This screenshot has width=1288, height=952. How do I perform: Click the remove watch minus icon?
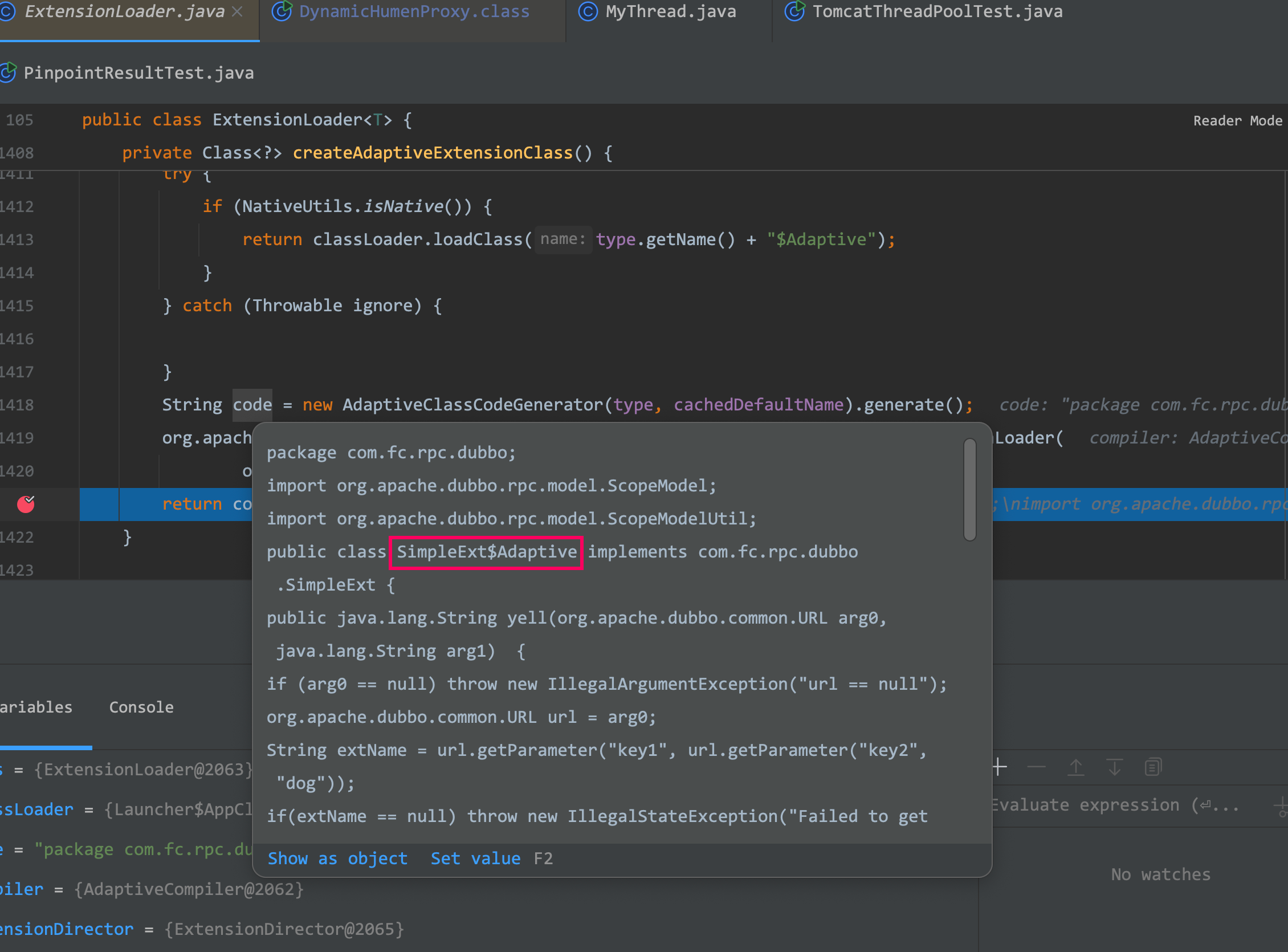click(x=1037, y=767)
